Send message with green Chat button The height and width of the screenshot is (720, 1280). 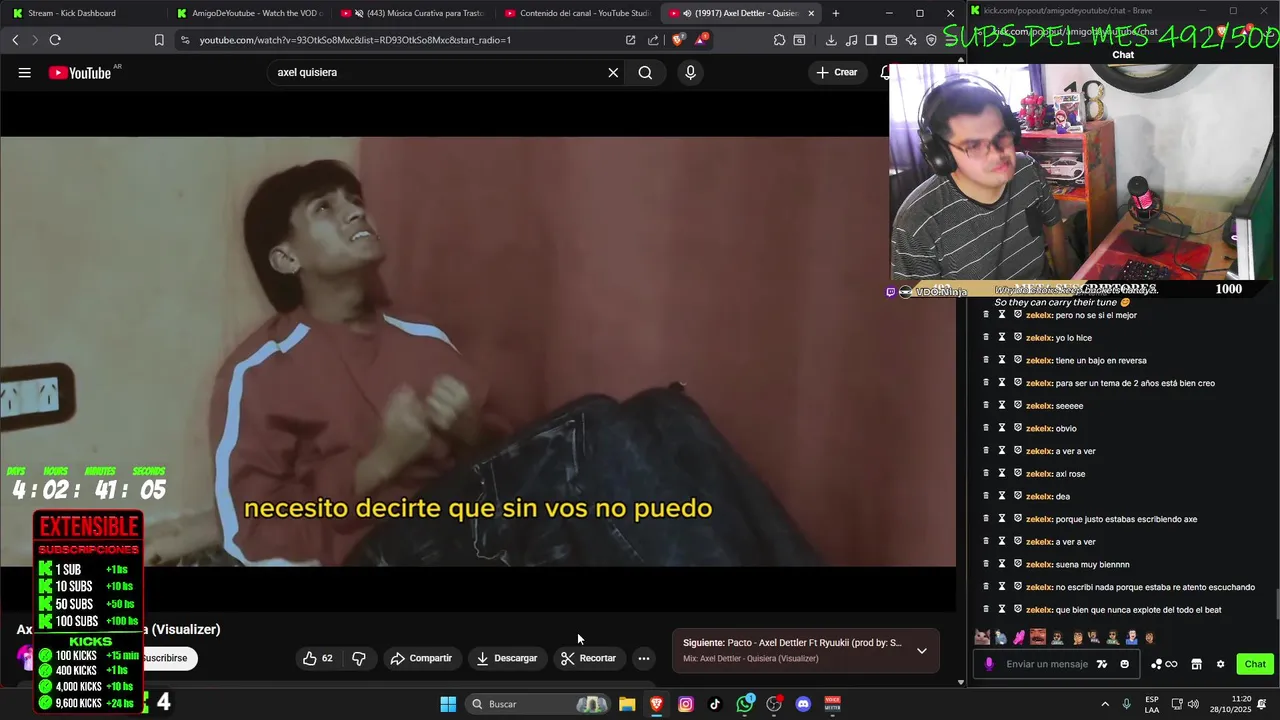point(1255,664)
